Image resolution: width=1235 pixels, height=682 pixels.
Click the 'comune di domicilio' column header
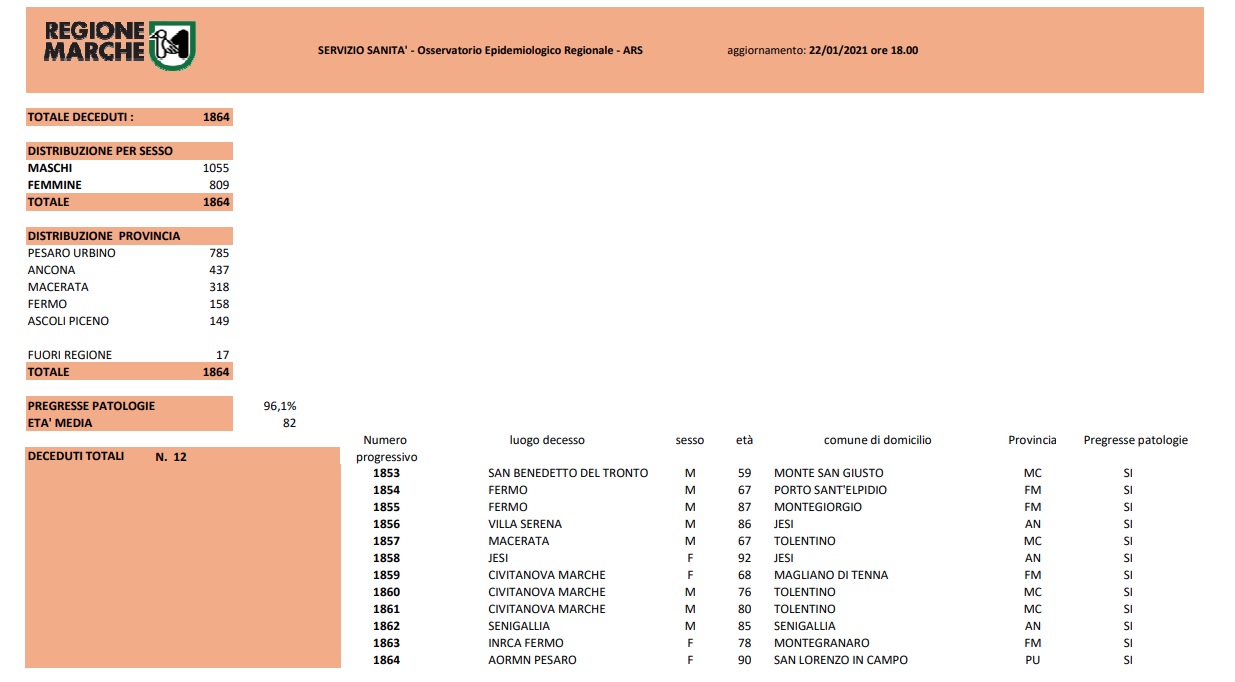(877, 440)
